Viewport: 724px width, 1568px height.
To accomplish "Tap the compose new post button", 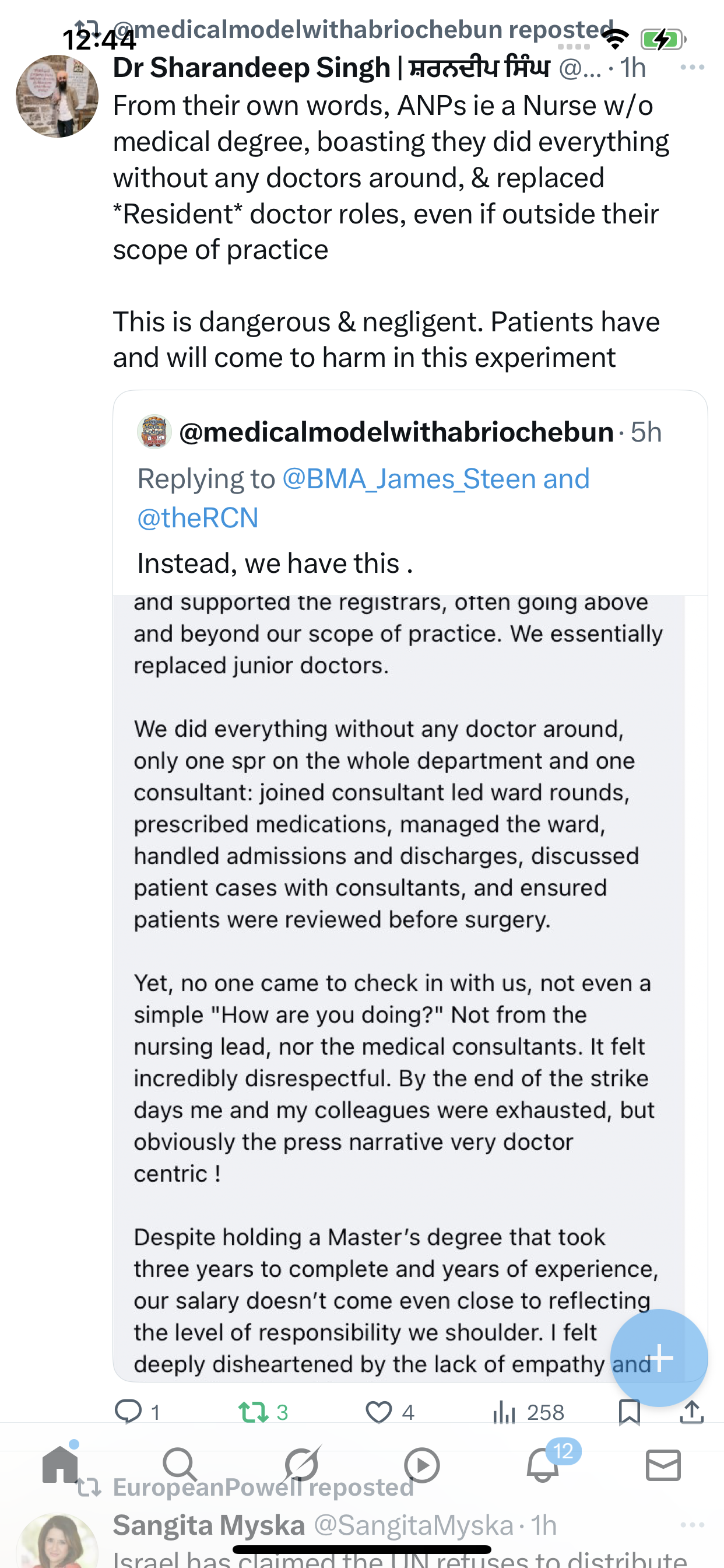I will pos(659,1358).
